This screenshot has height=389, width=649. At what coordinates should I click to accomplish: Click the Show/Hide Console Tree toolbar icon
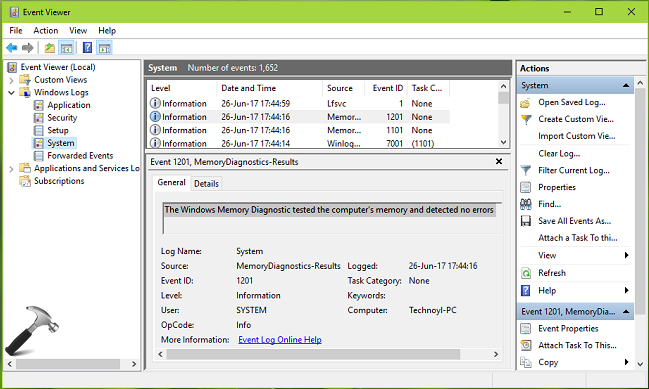66,48
